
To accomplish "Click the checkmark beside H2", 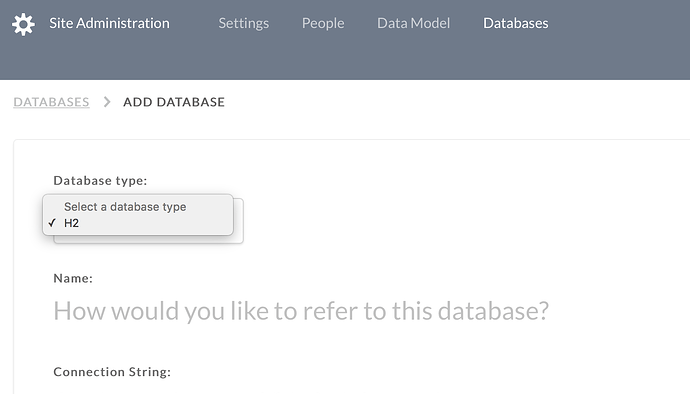I will click(x=52, y=223).
